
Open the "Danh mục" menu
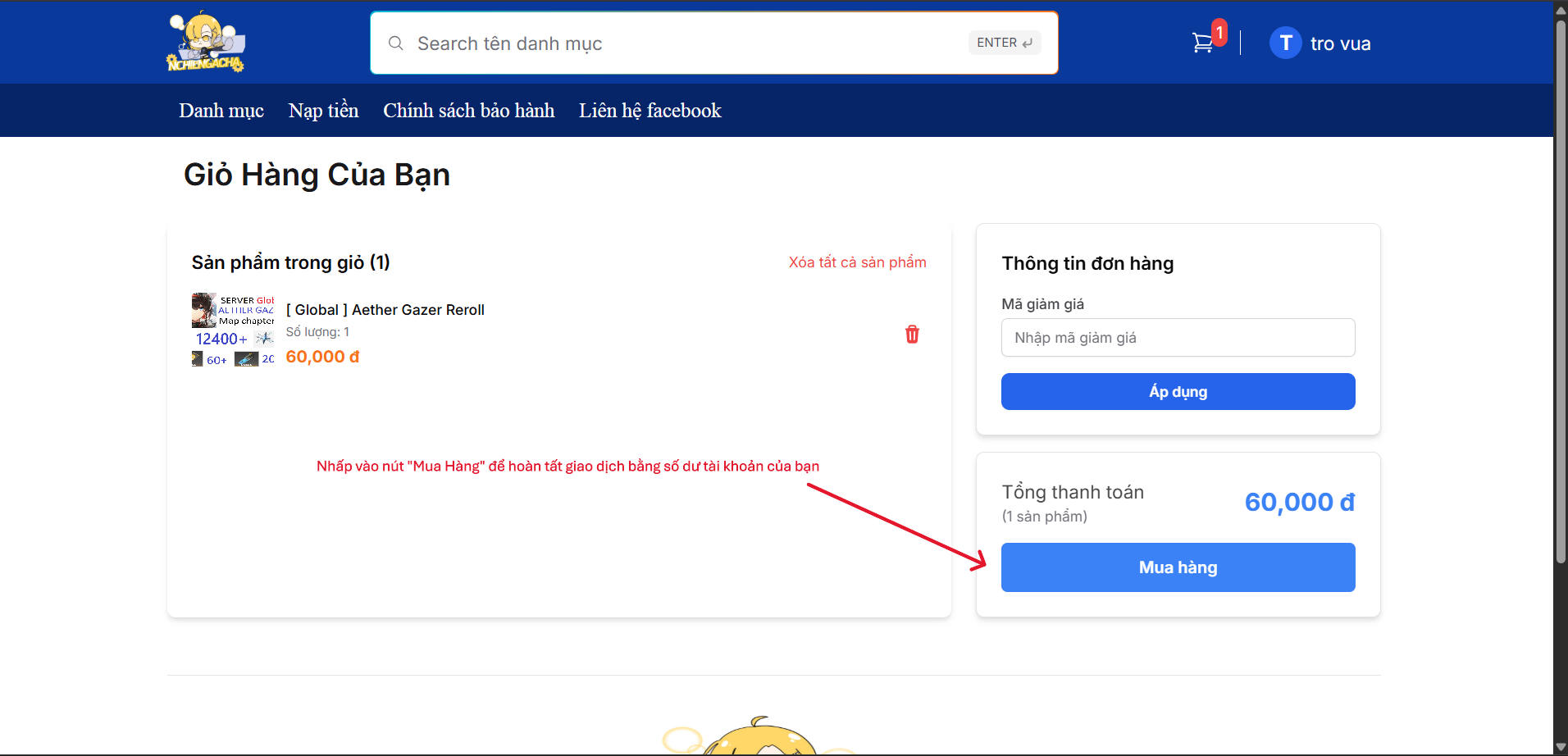click(221, 110)
